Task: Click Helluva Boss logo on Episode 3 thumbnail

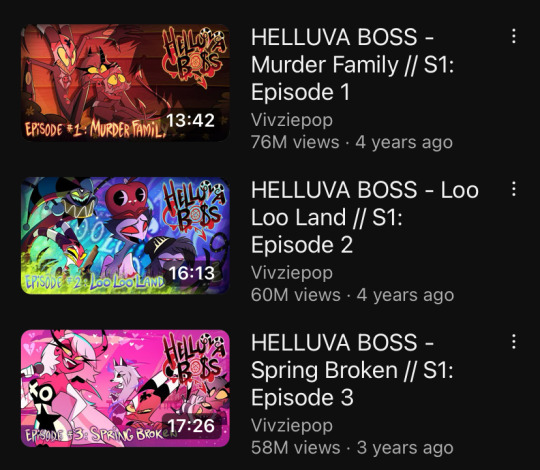Action: click(x=194, y=362)
